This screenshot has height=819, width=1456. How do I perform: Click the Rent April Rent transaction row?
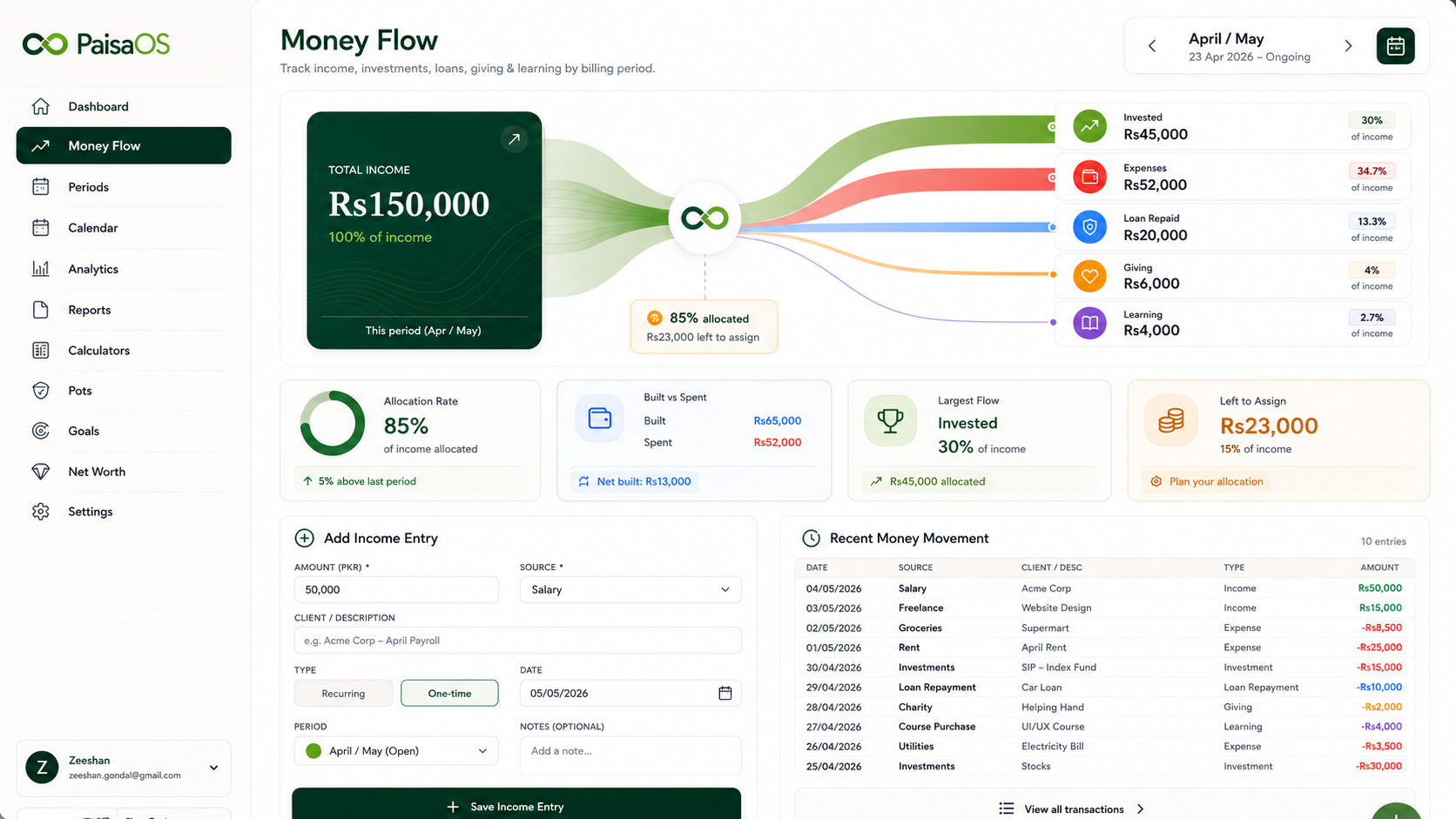(x=1104, y=648)
